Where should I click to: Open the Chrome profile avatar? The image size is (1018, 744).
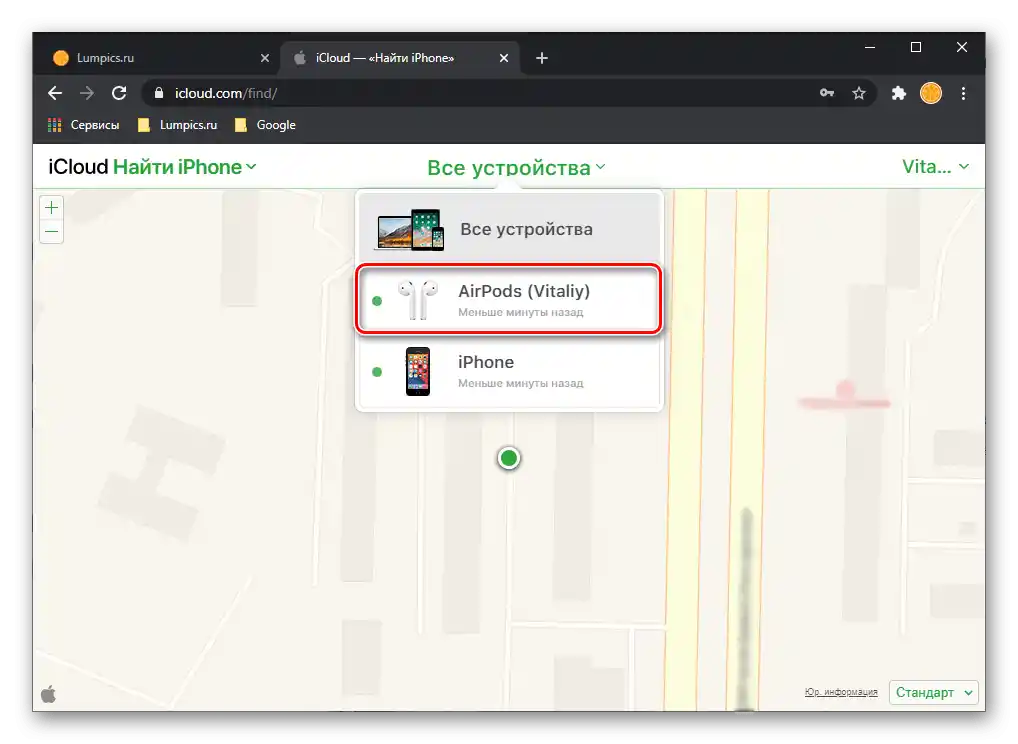tap(931, 93)
